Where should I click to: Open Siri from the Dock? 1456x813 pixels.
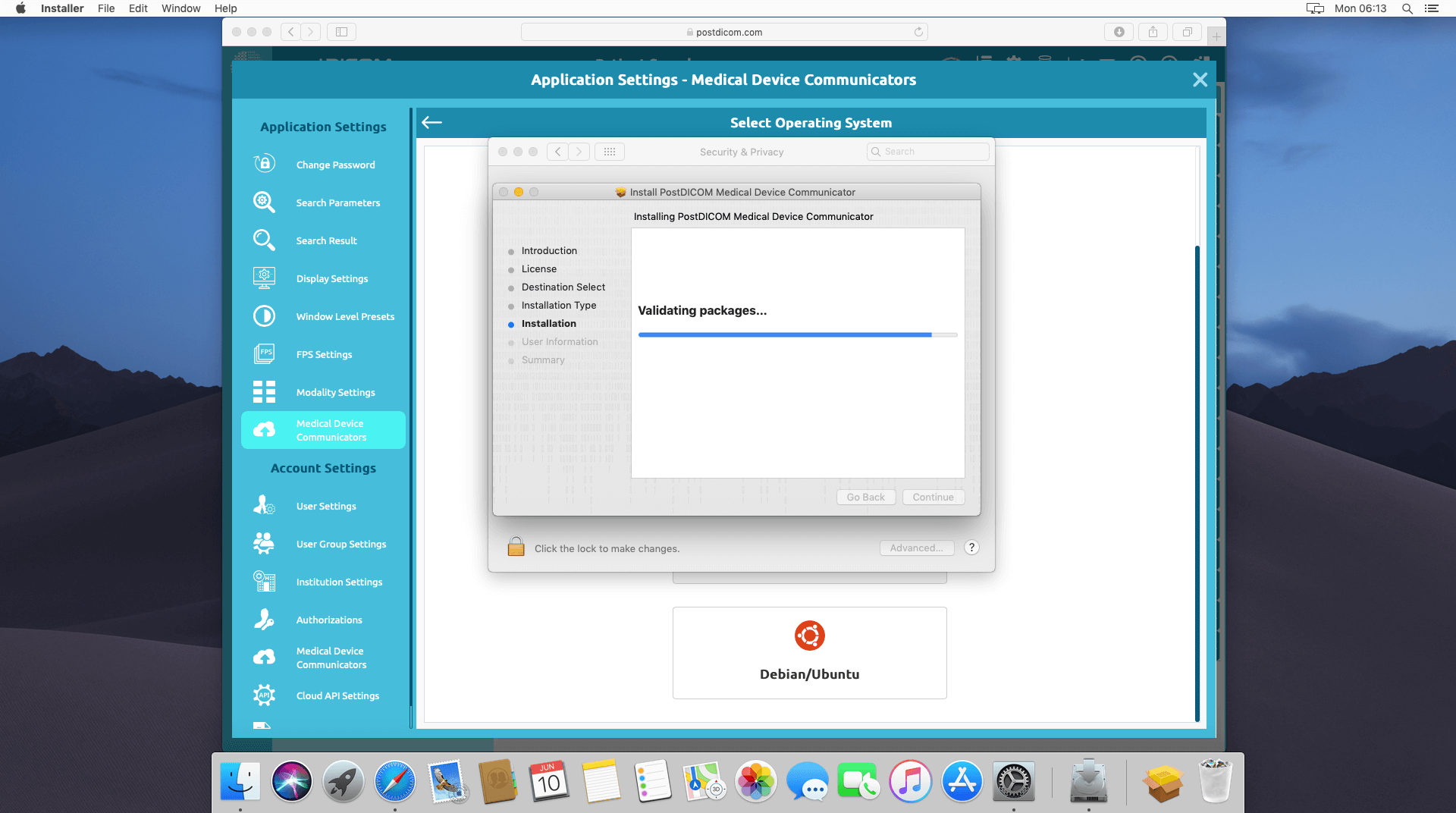tap(292, 782)
